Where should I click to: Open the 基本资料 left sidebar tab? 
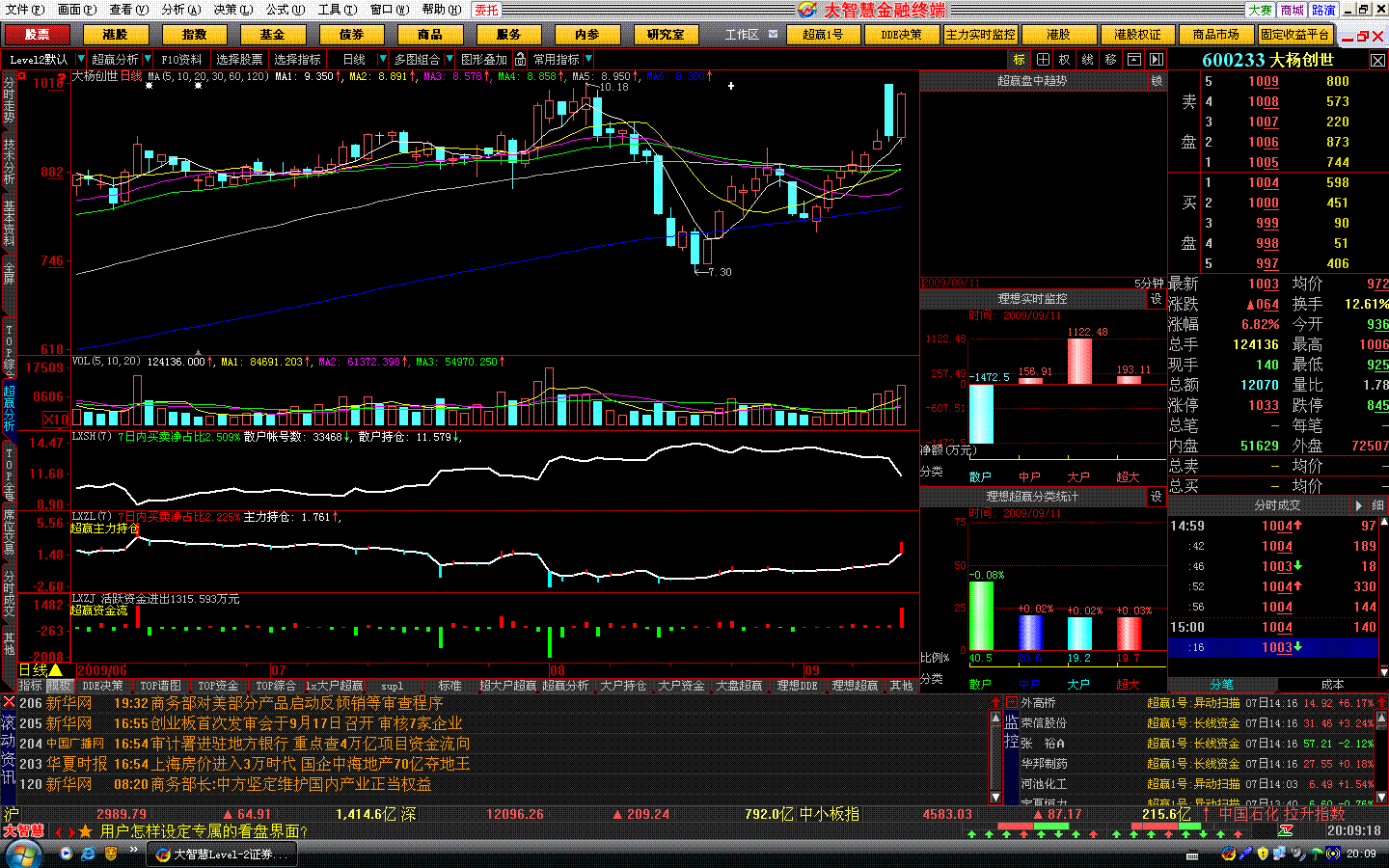pos(9,224)
